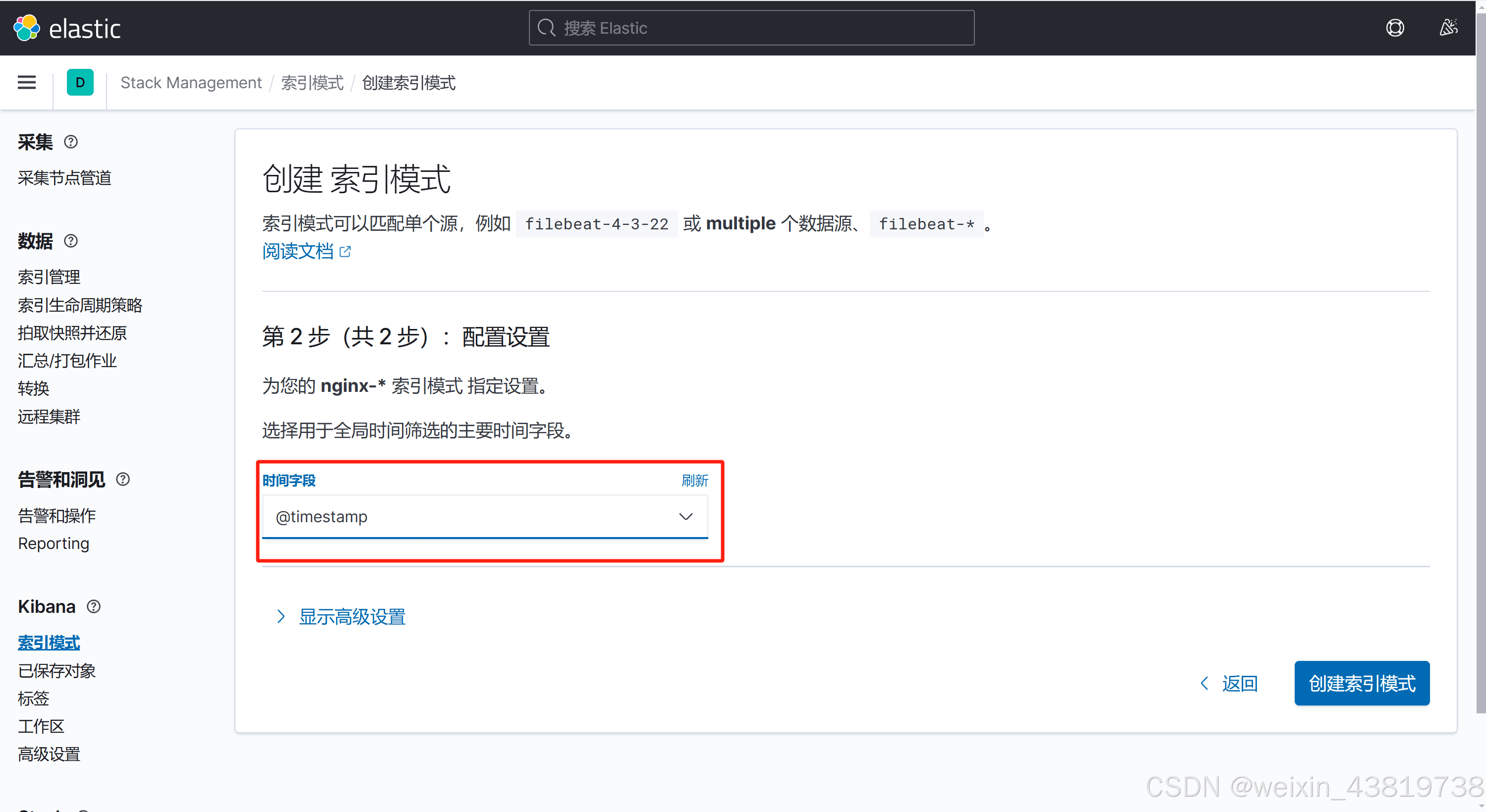Open Stack Management breadcrumb

click(191, 82)
